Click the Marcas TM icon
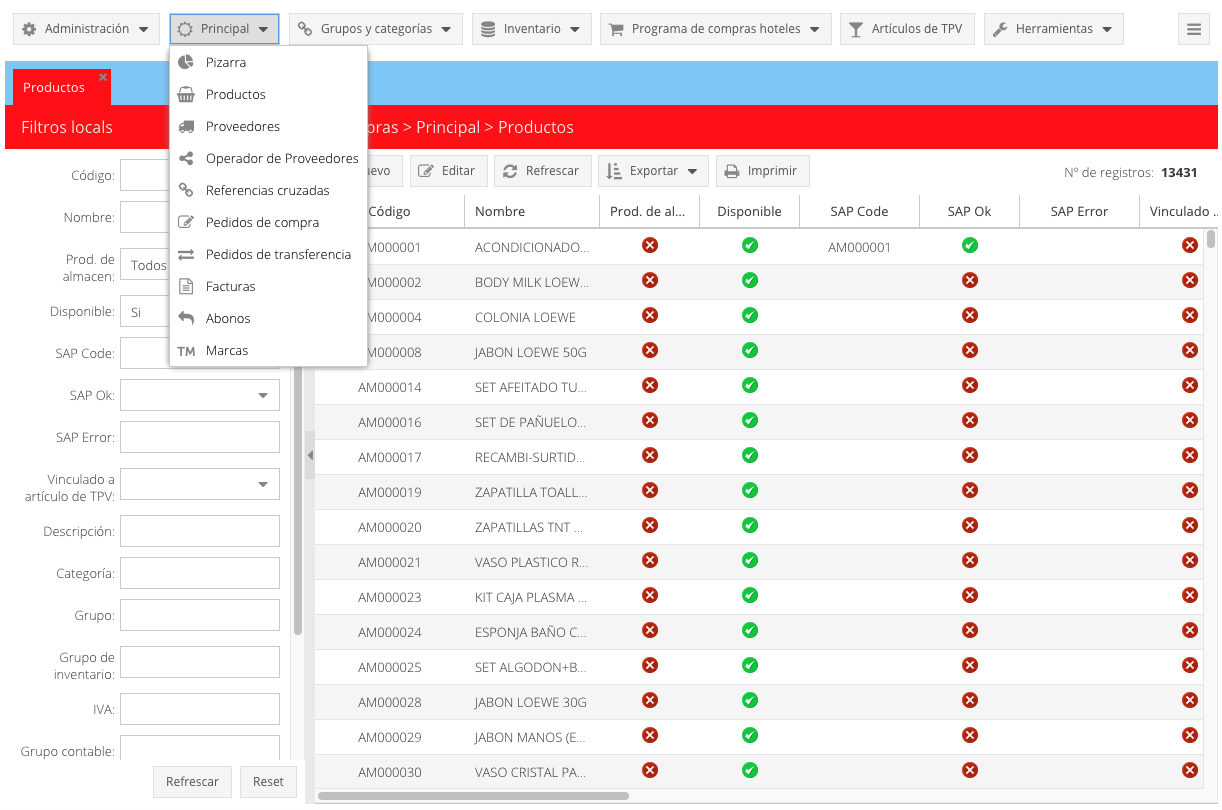This screenshot has width=1222, height=810. point(186,351)
